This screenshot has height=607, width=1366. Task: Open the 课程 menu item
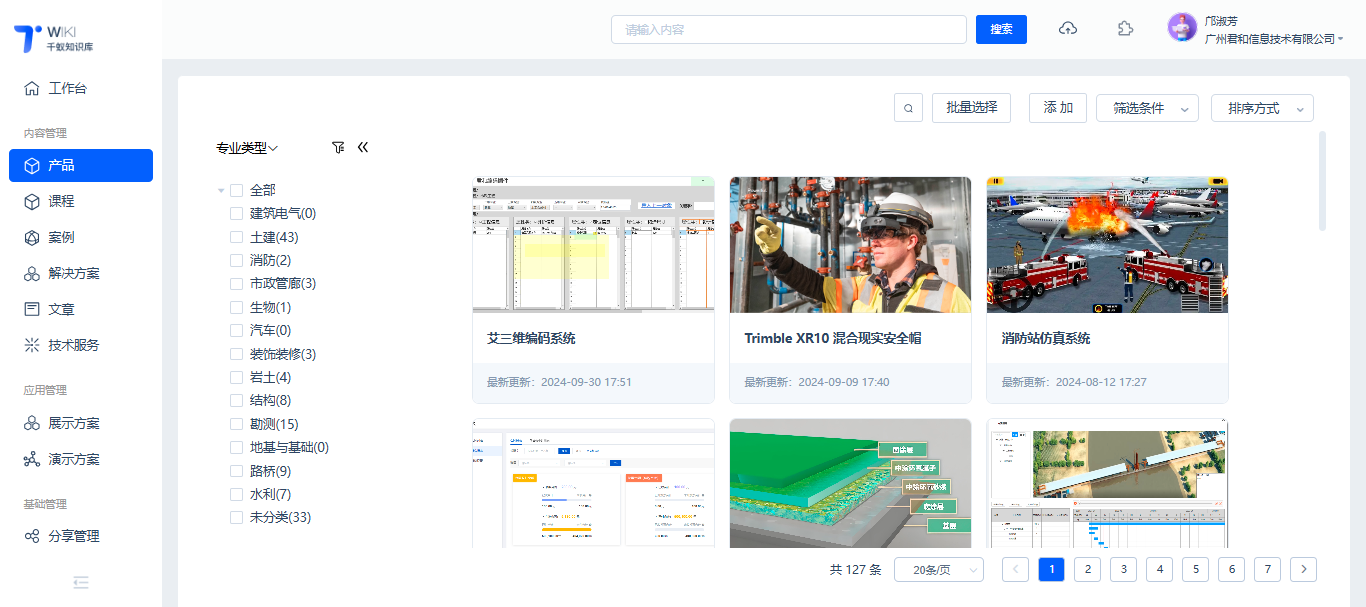tap(81, 201)
